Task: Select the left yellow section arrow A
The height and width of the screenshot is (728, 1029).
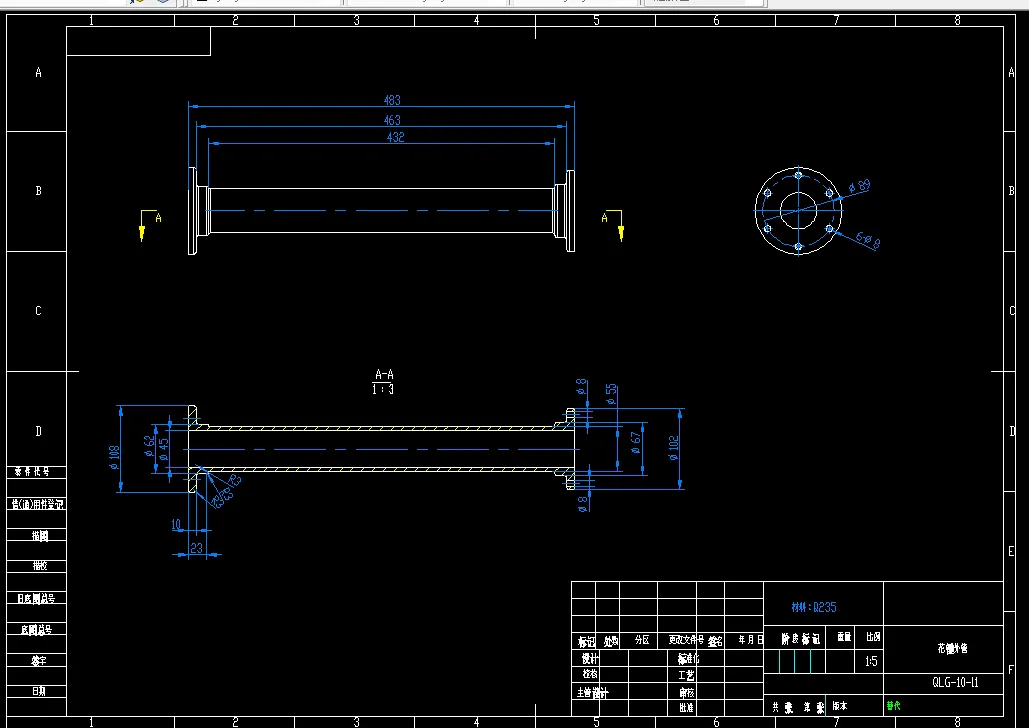Action: click(x=150, y=225)
